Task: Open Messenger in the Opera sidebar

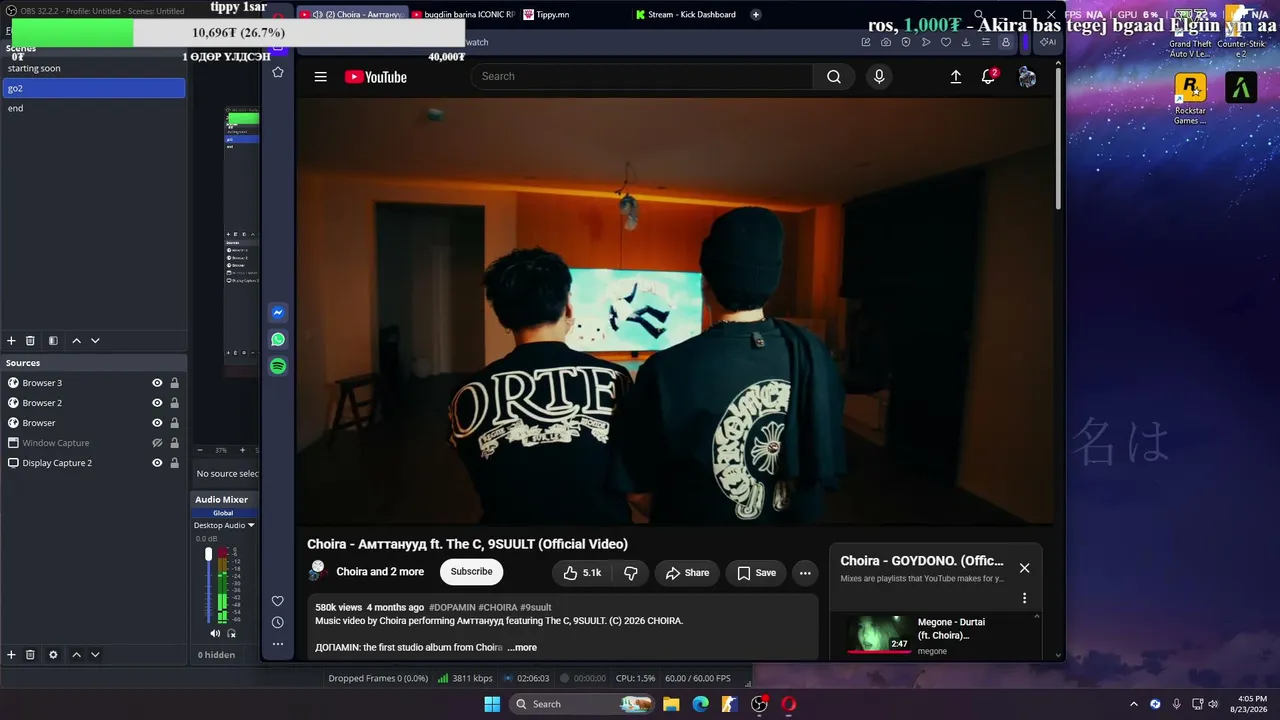Action: pyautogui.click(x=278, y=313)
